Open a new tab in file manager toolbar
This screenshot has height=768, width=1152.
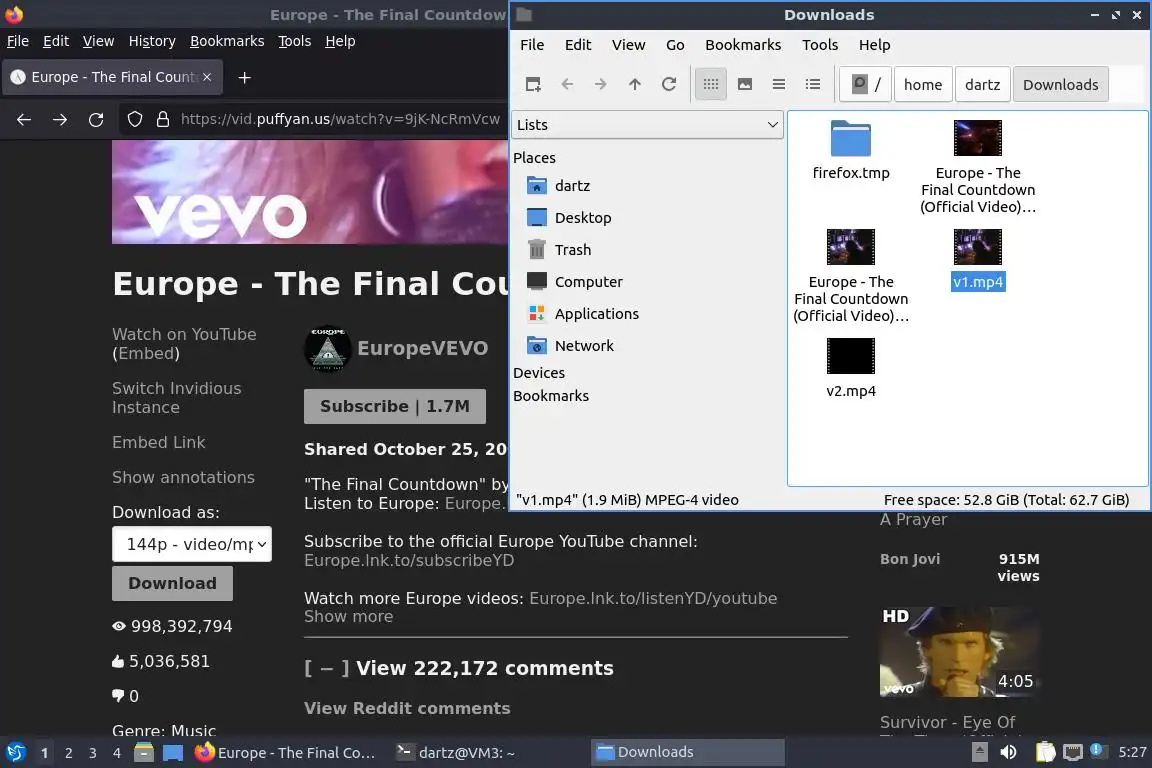point(533,85)
